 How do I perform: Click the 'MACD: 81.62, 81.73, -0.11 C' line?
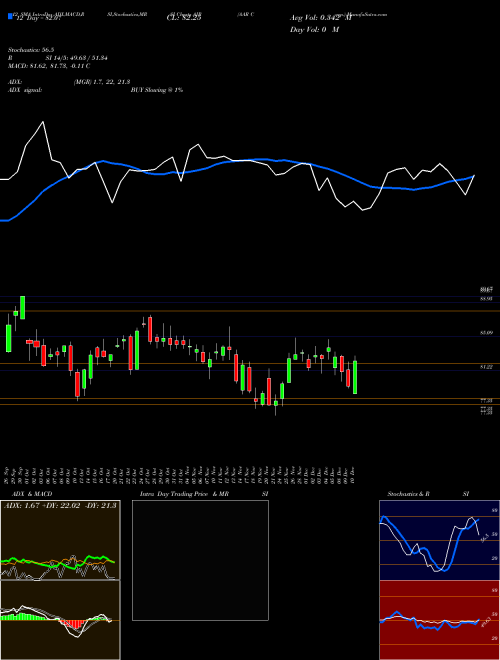coord(49,66)
